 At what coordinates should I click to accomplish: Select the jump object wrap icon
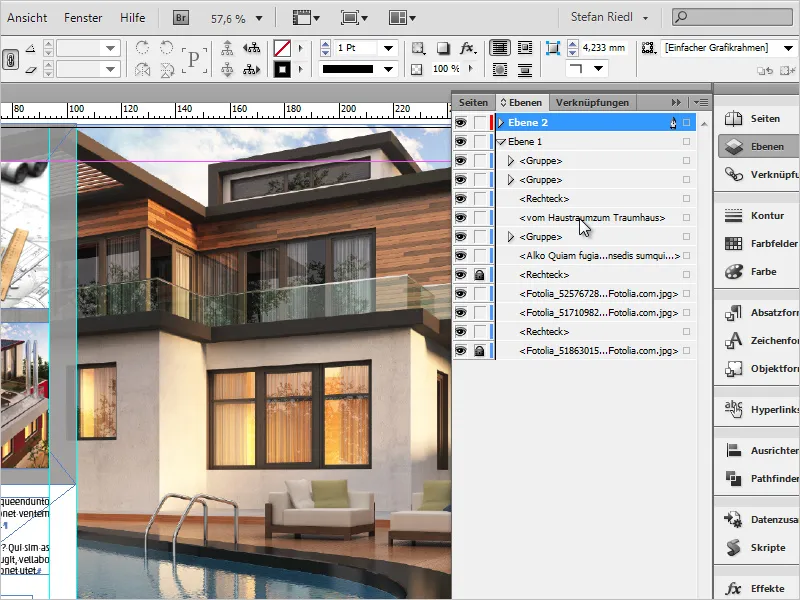click(525, 69)
